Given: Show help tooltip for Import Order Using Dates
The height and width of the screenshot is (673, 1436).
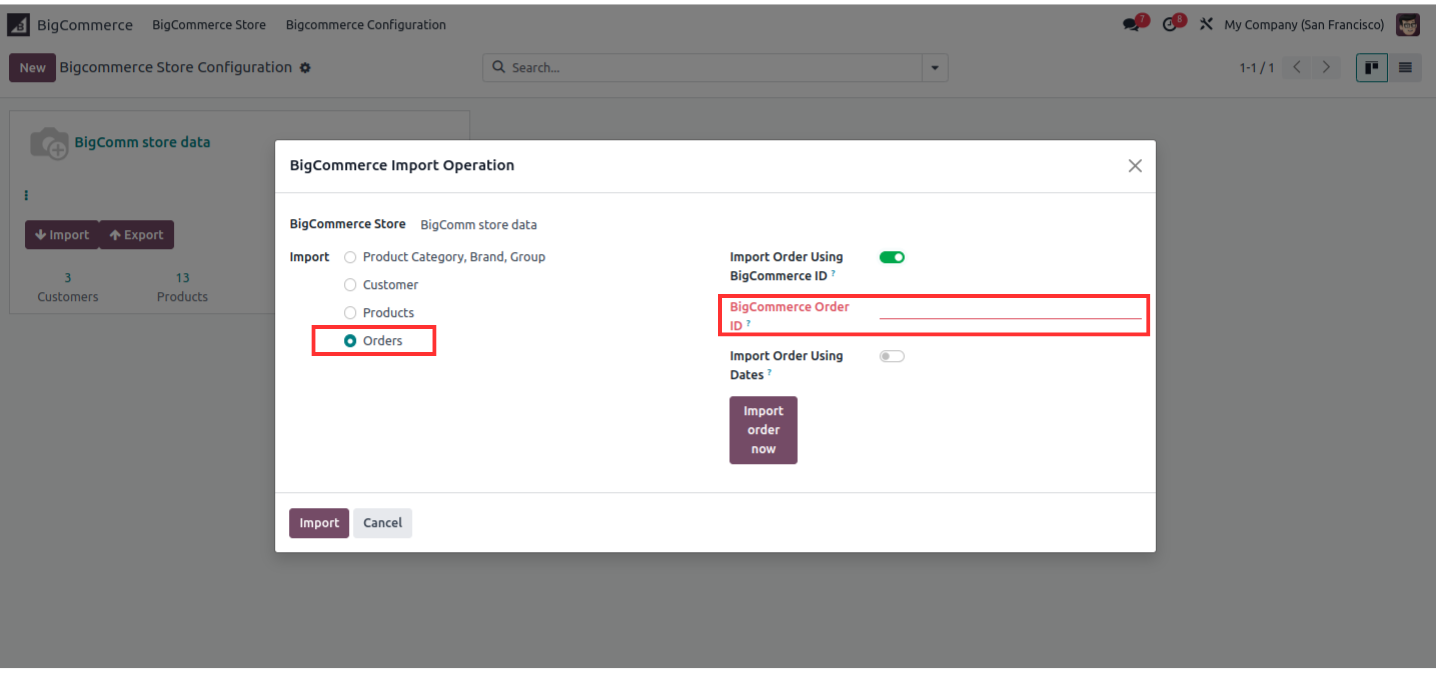Looking at the screenshot, I should pyautogui.click(x=769, y=372).
